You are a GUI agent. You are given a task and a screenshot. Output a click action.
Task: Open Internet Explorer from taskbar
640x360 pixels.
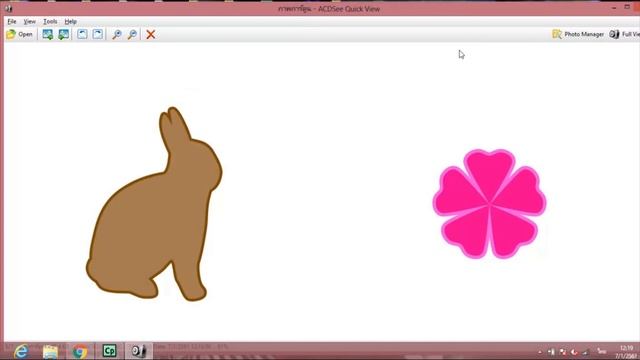coord(21,351)
